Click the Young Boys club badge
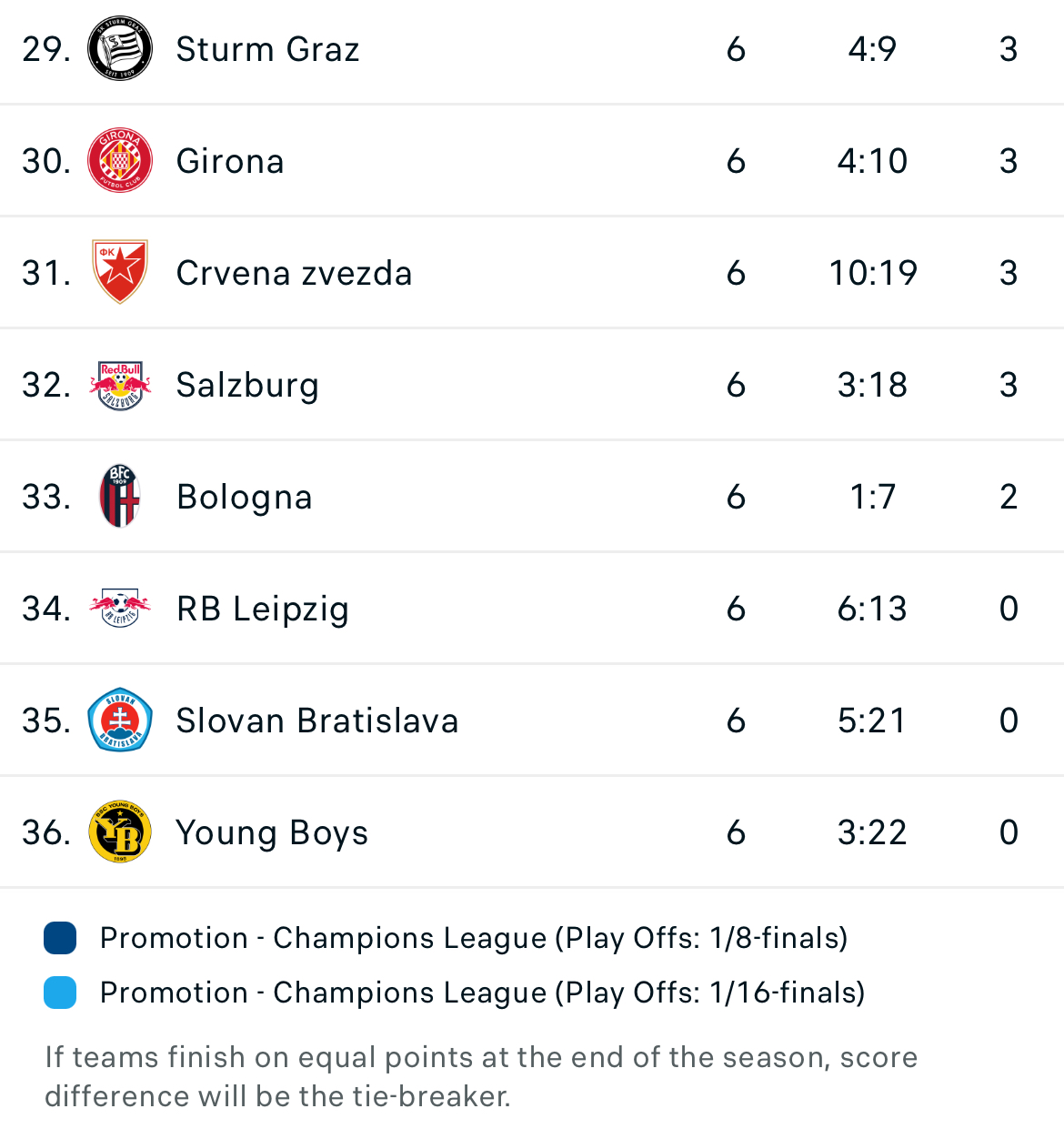The image size is (1064, 1139). [x=120, y=832]
